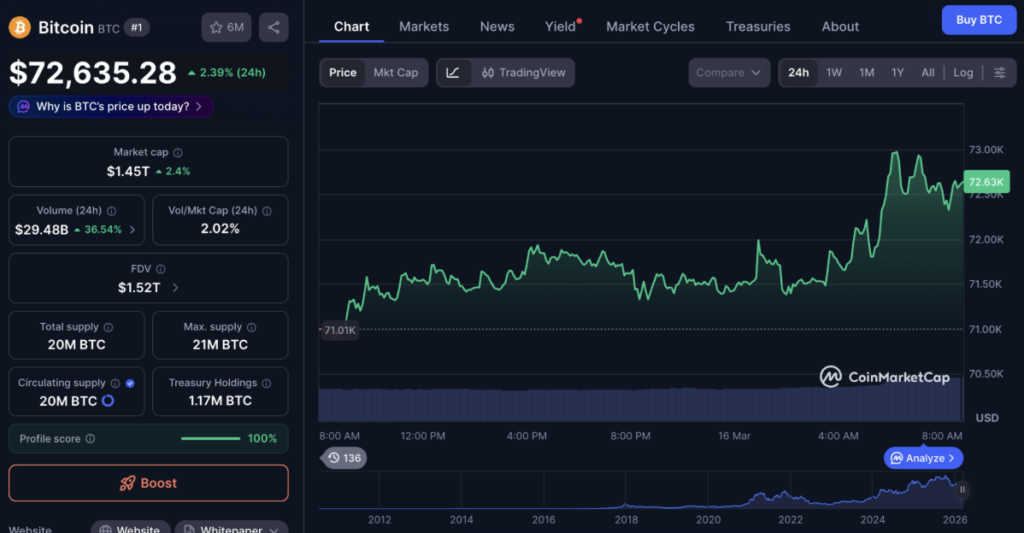The height and width of the screenshot is (533, 1024).
Task: Click the range slider handle on mini timeline
Action: 962,489
